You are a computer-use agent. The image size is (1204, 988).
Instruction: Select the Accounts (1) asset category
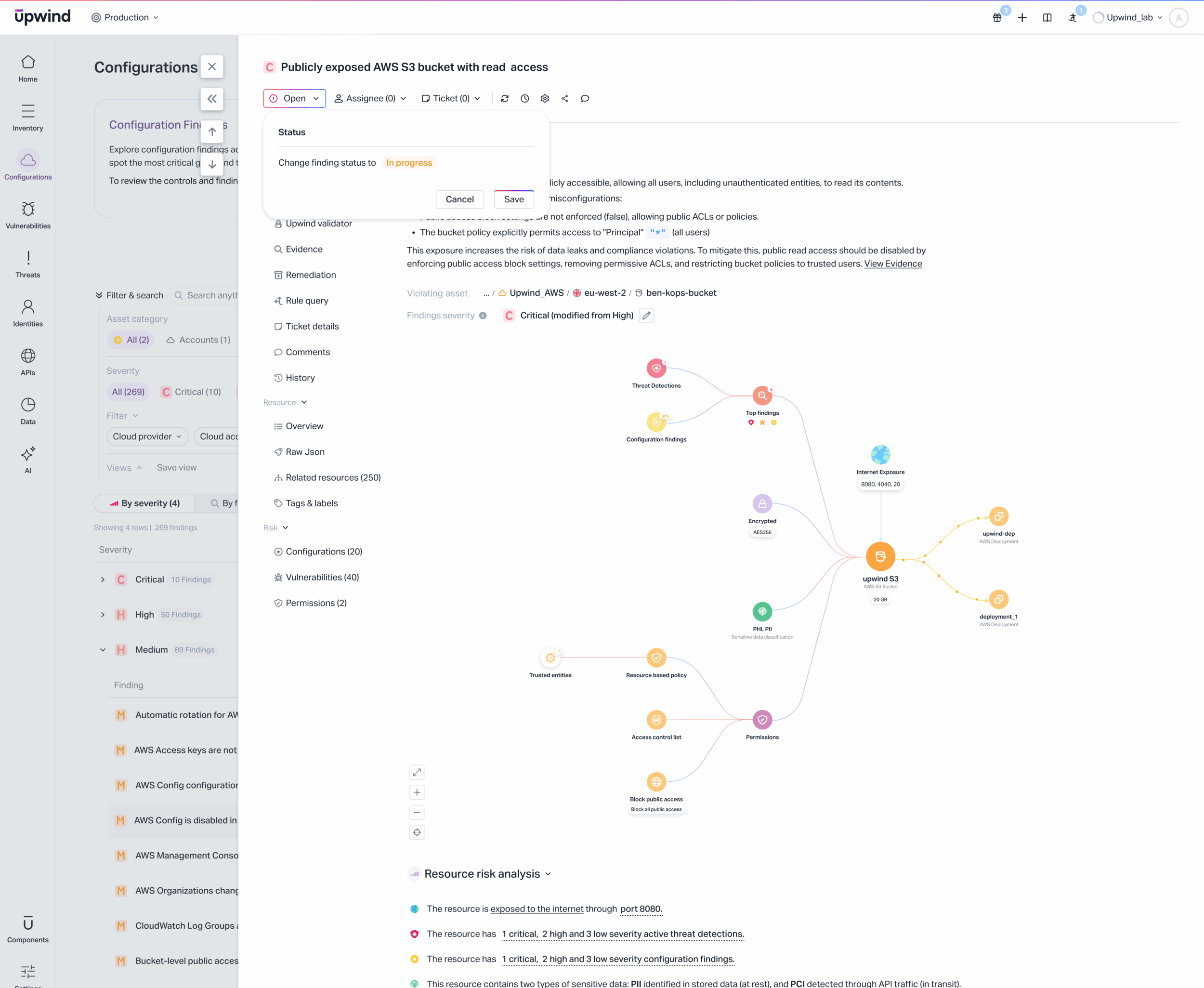click(x=198, y=340)
